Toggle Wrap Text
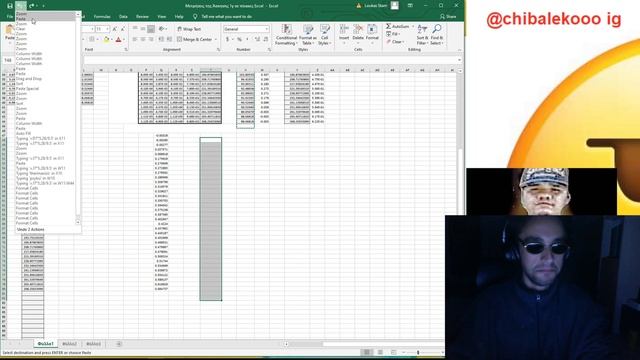Image resolution: width=640 pixels, height=360 pixels. [x=189, y=29]
